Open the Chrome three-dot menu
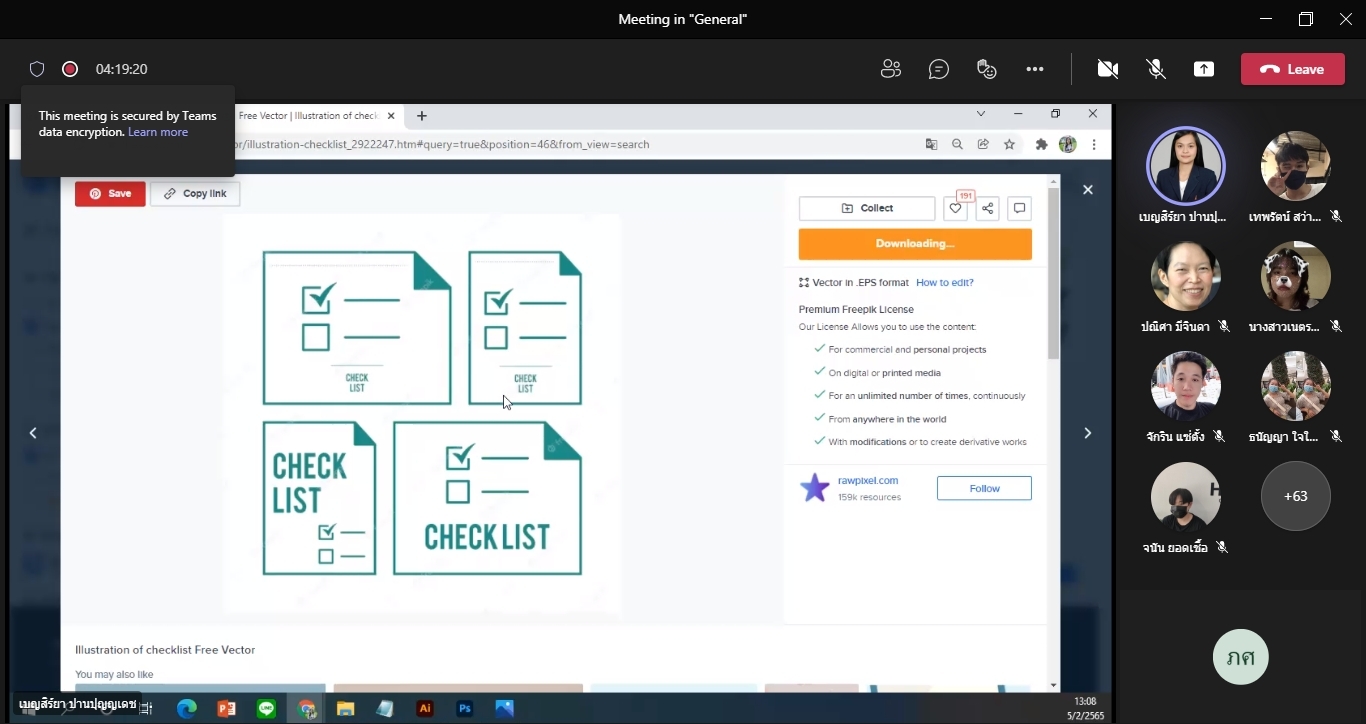 [1095, 144]
